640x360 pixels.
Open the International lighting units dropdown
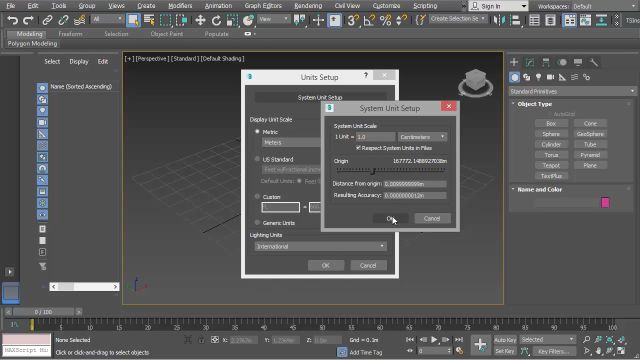320,246
